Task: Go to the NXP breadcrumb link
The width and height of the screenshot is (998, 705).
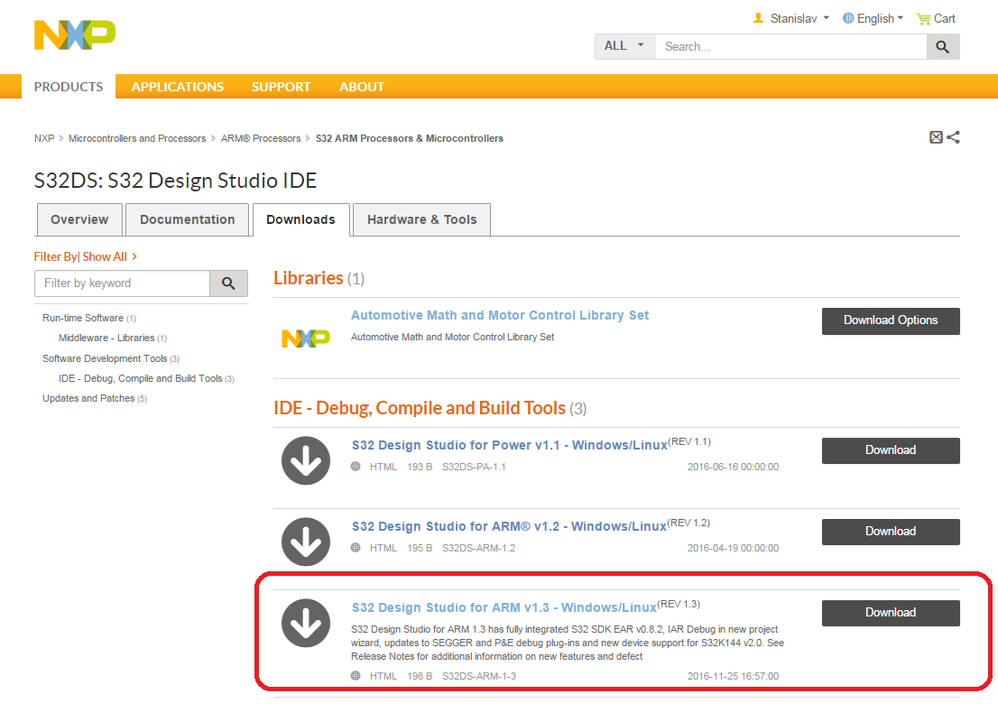Action: pyautogui.click(x=44, y=138)
